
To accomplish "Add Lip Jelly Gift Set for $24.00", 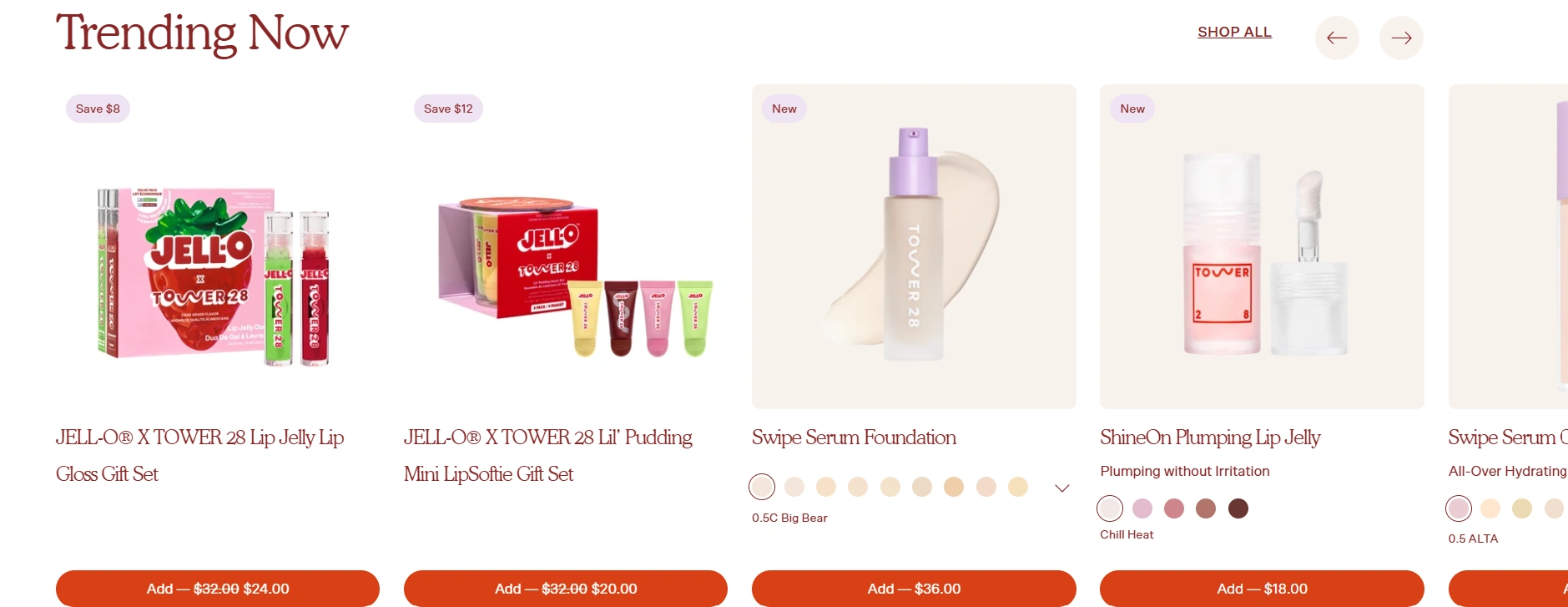I will pyautogui.click(x=218, y=589).
